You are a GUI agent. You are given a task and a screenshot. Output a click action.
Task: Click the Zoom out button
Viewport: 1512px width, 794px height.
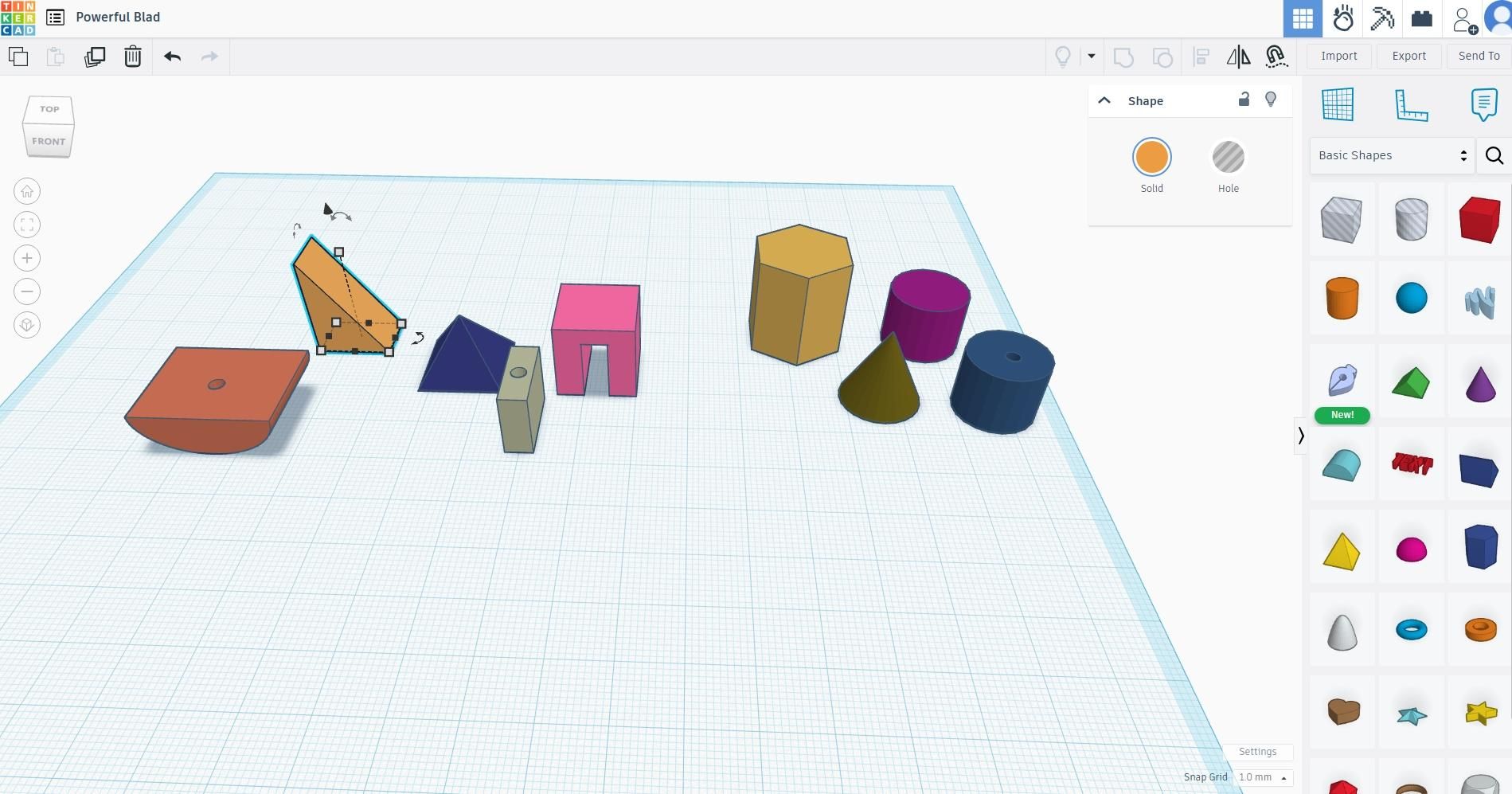27,291
